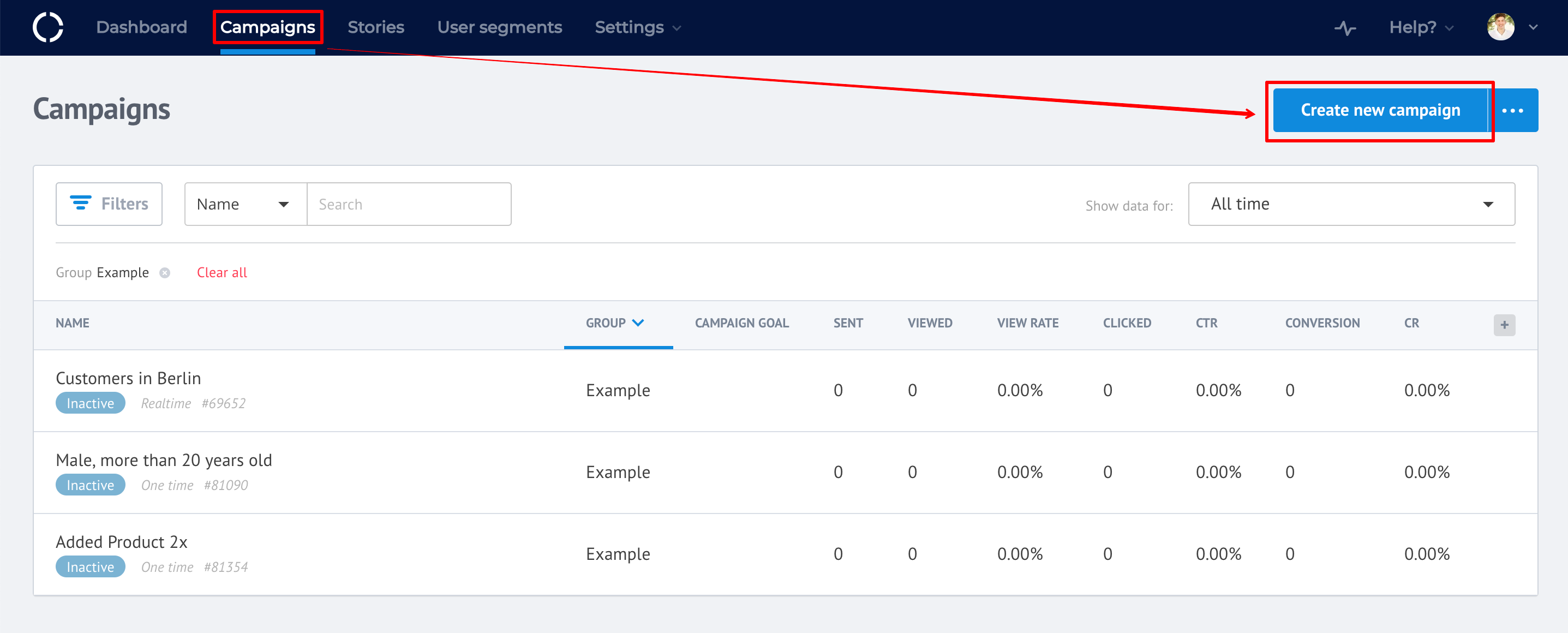Click the Clear all link

(222, 273)
